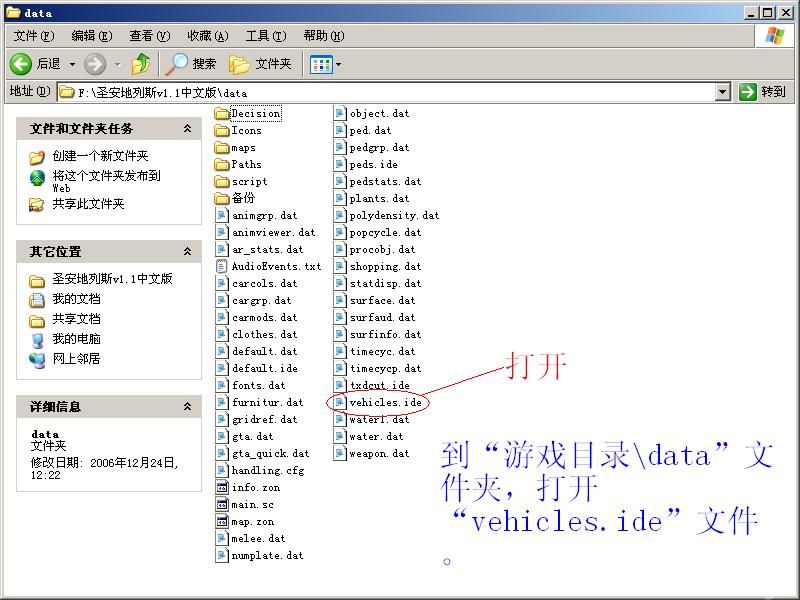This screenshot has width=800, height=600.
Task: Click 共享此文件夹 link
Action: tap(88, 204)
